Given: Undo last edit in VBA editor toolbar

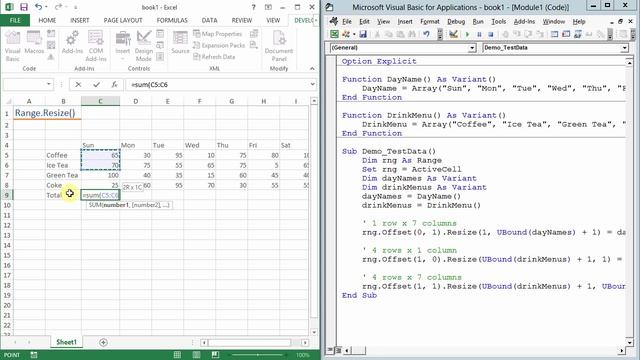Looking at the screenshot, I should pos(426,34).
